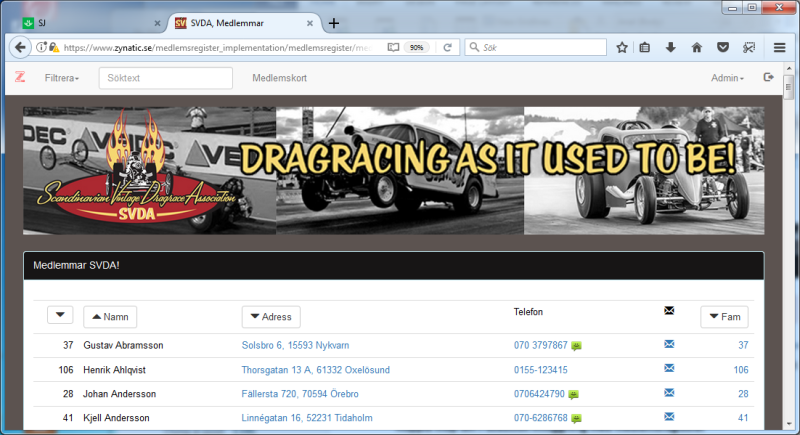Call number 0155-123415

pos(540,370)
